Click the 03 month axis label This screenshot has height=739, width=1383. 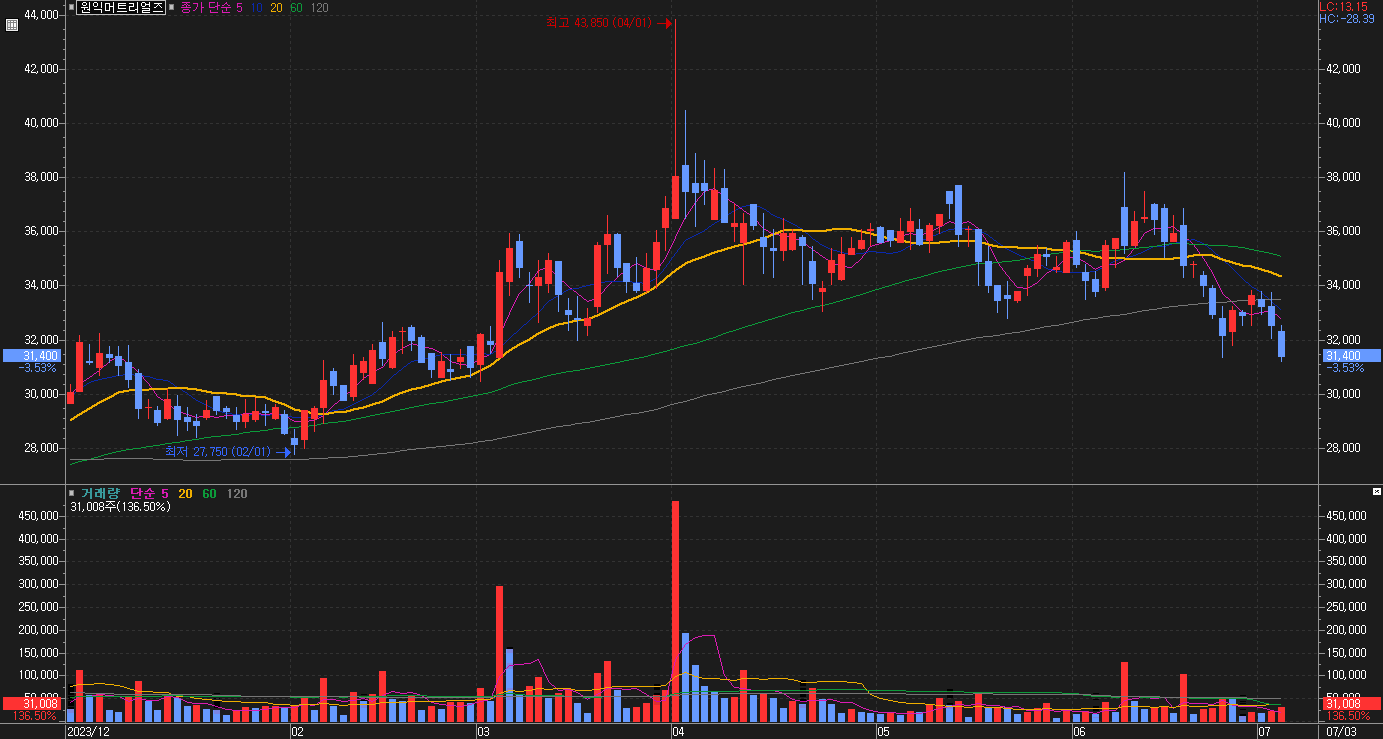coord(483,732)
